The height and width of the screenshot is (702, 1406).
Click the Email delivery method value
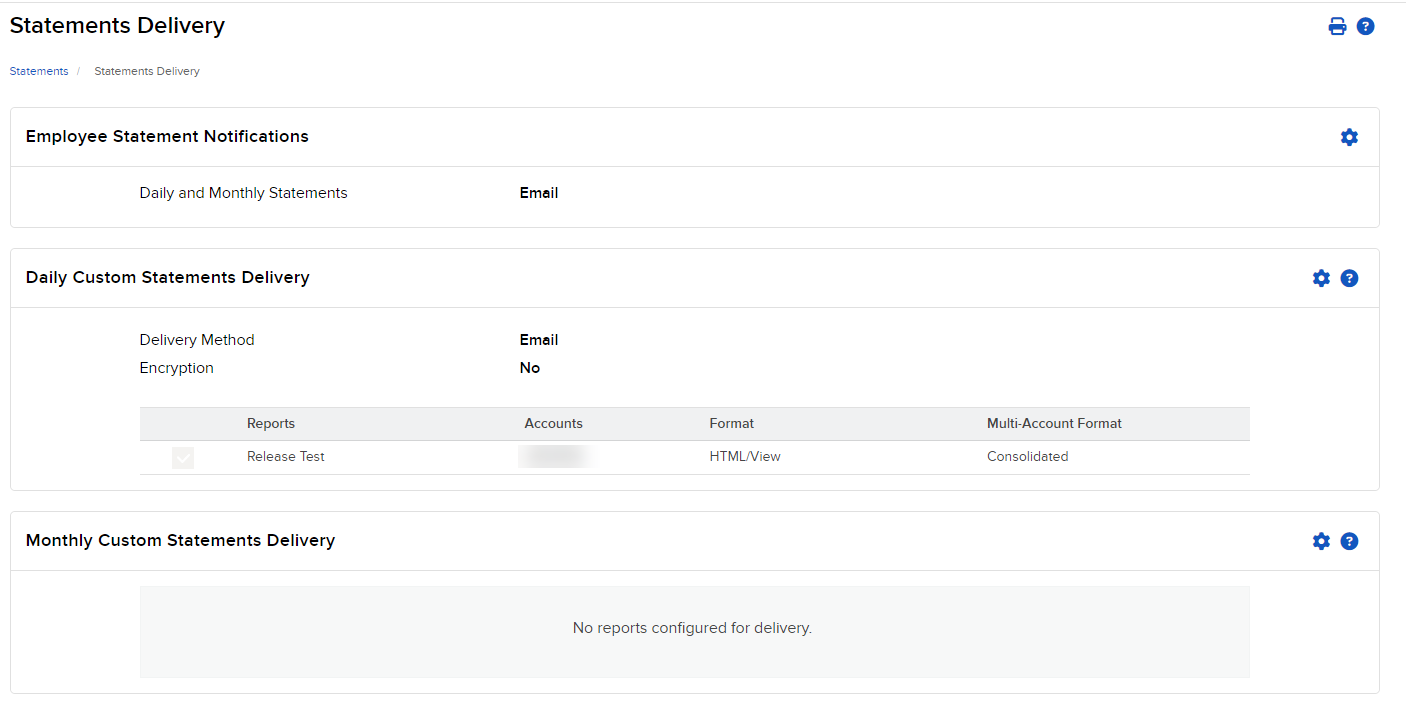[539, 339]
